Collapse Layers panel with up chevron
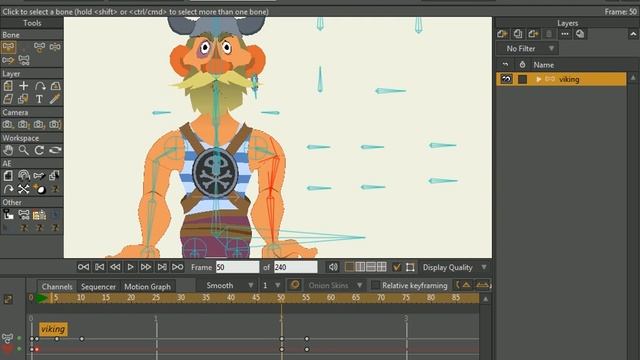 633,34
